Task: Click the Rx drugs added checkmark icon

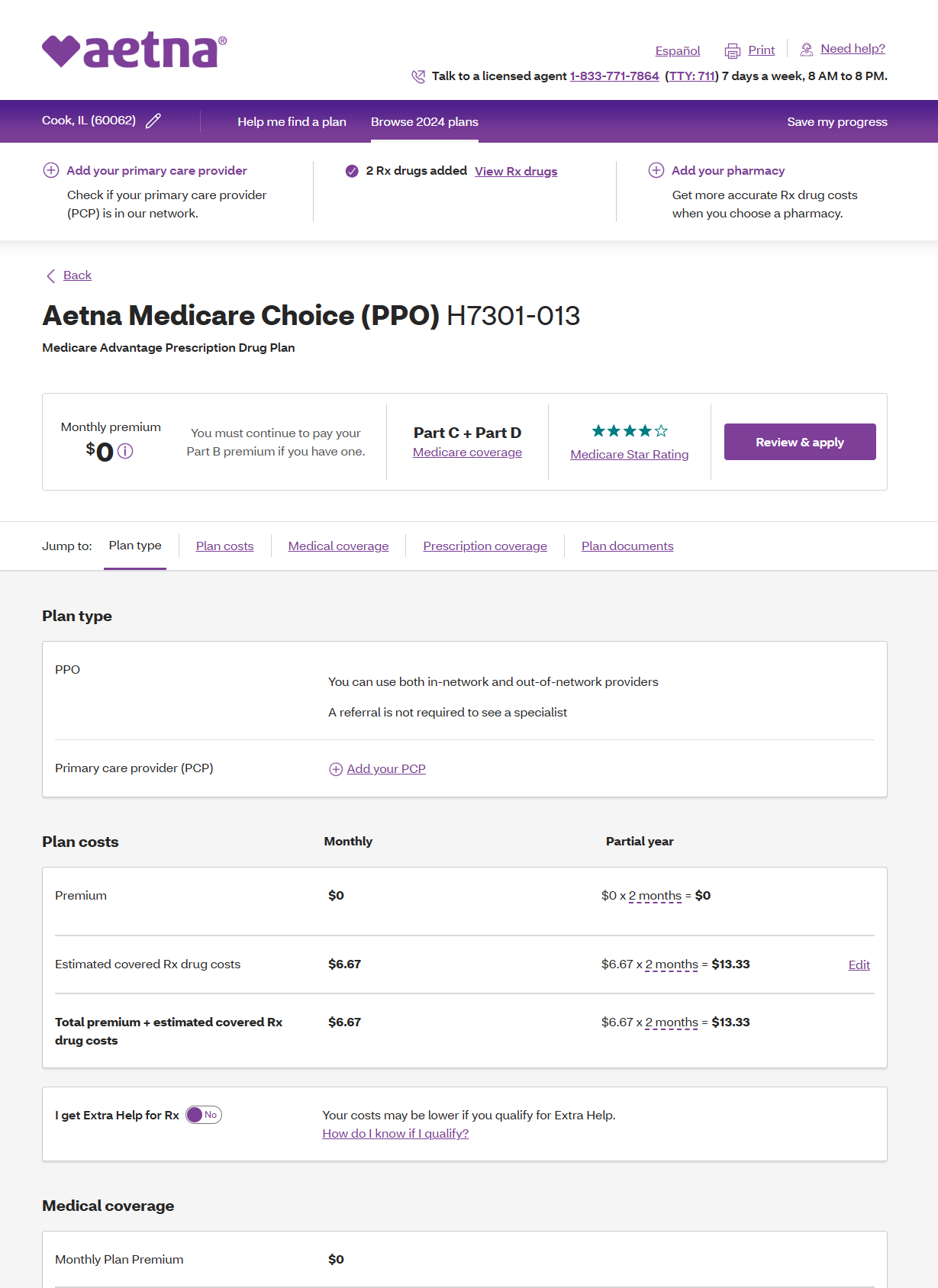Action: 352,171
